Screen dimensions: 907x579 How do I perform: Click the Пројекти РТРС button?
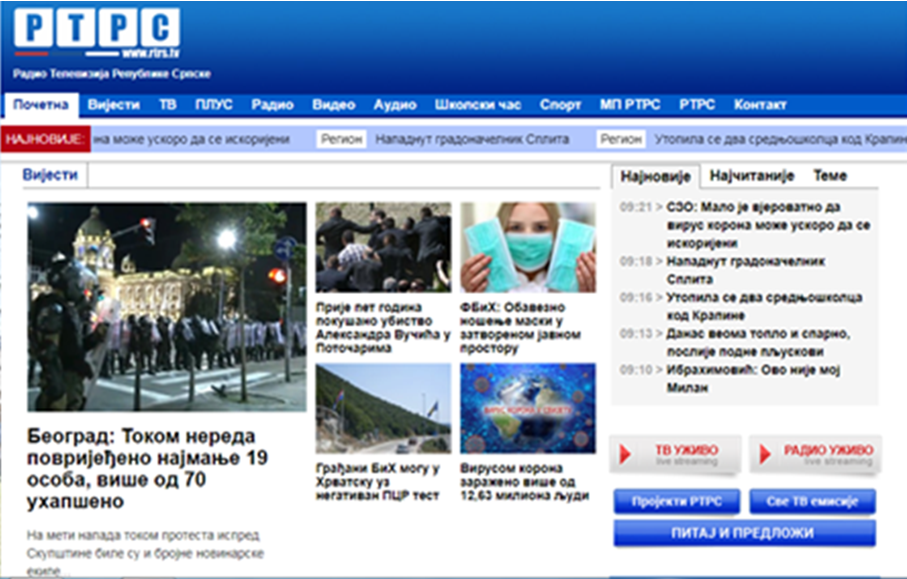click(x=676, y=501)
